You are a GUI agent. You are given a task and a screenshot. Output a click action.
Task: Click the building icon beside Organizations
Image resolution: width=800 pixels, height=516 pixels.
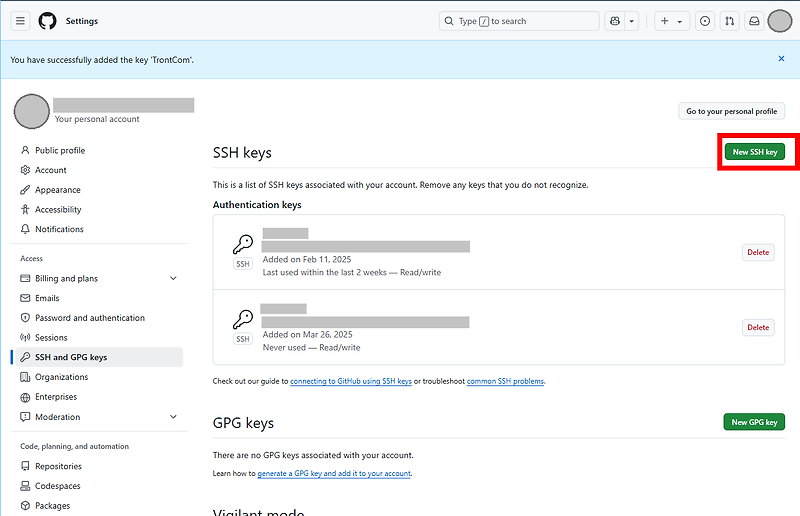point(25,377)
